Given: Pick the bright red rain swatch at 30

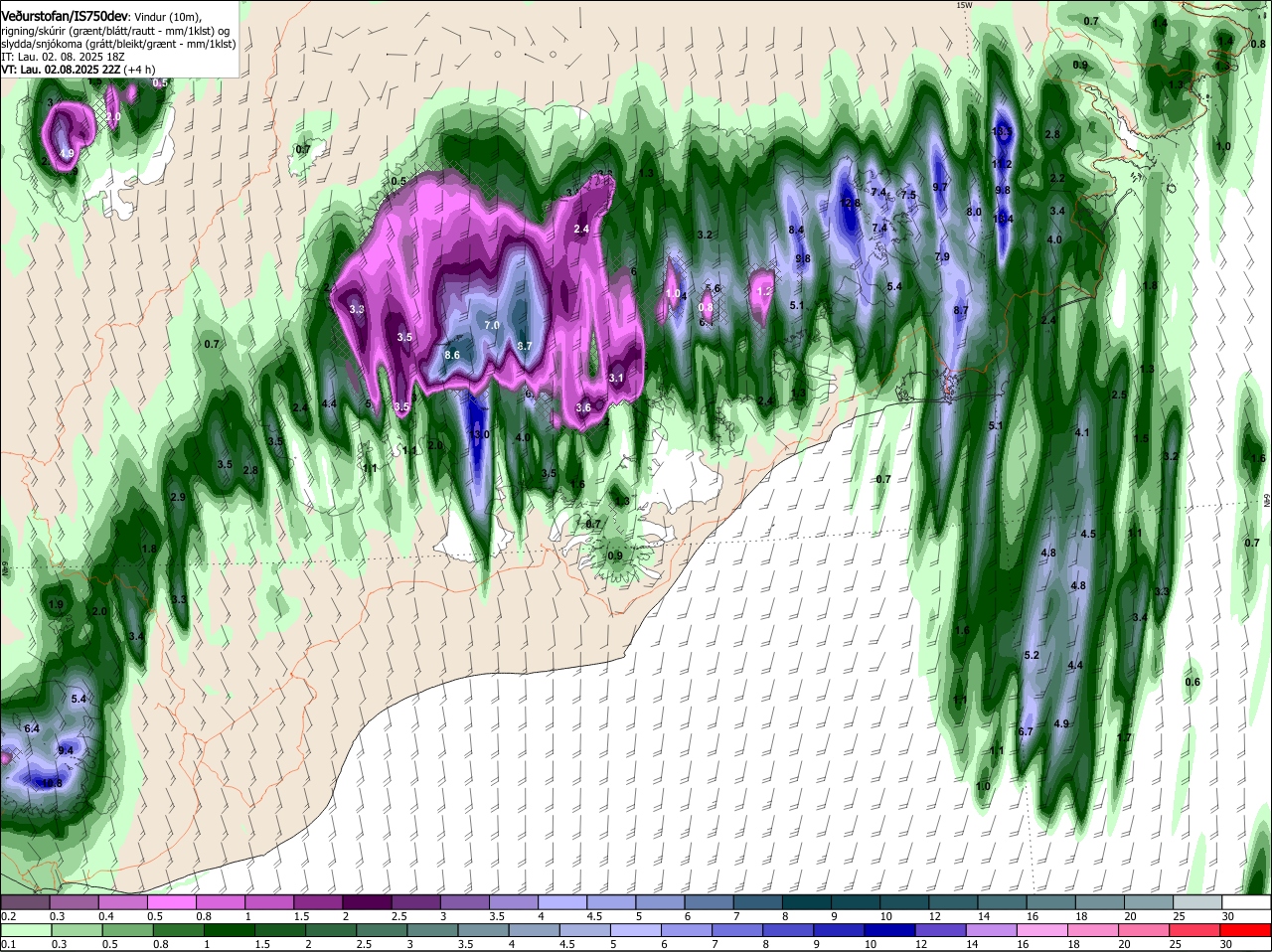Looking at the screenshot, I should (x=1247, y=930).
